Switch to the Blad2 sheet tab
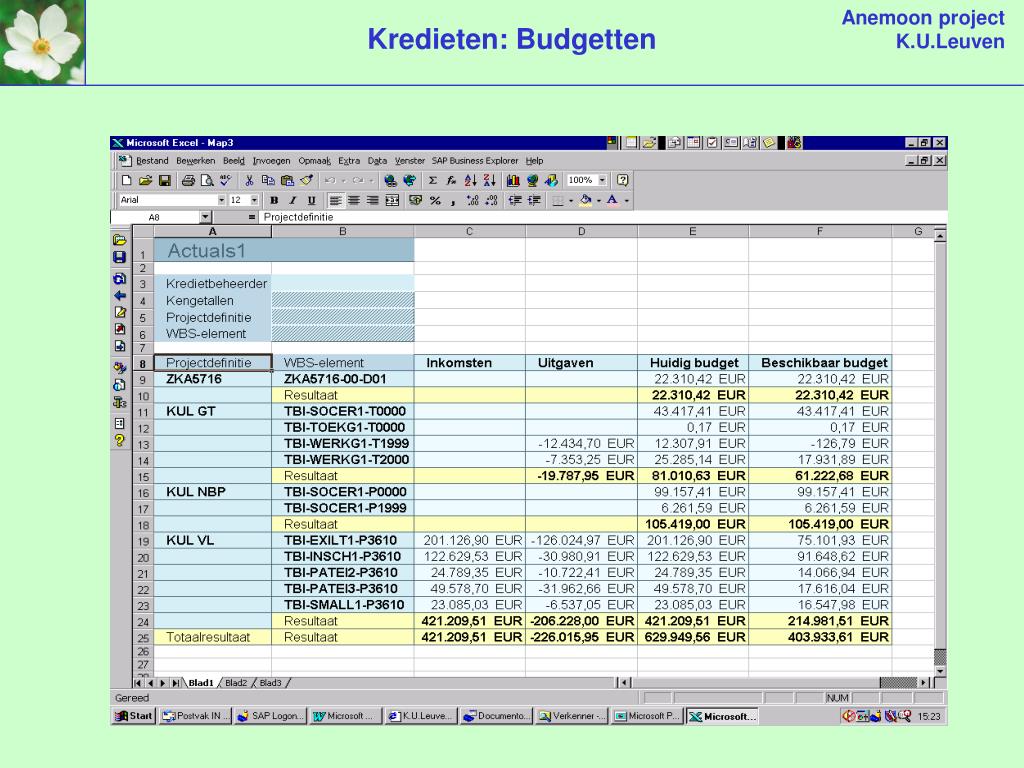Viewport: 1024px width, 768px height. [x=236, y=683]
